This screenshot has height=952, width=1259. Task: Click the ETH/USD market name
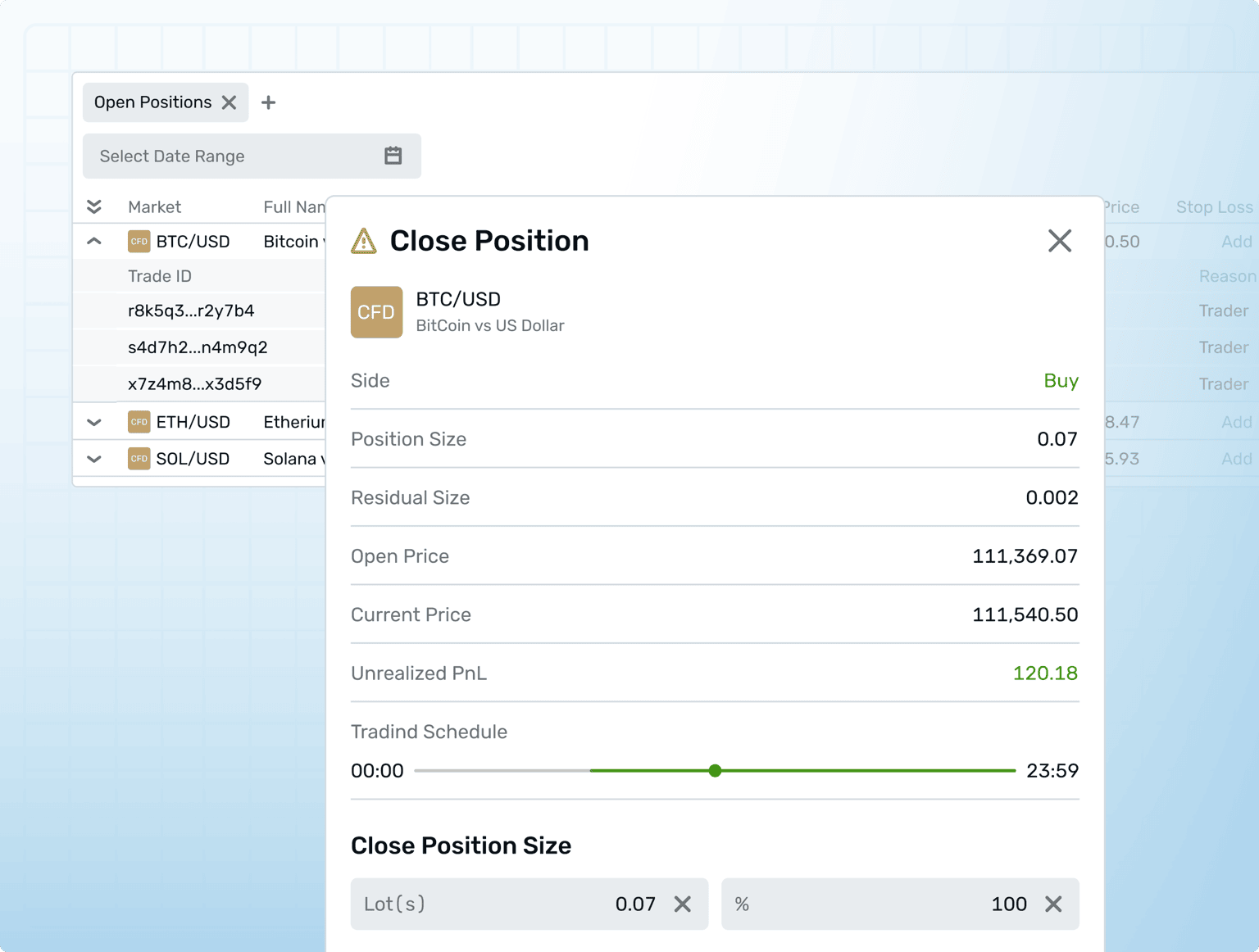click(x=193, y=422)
